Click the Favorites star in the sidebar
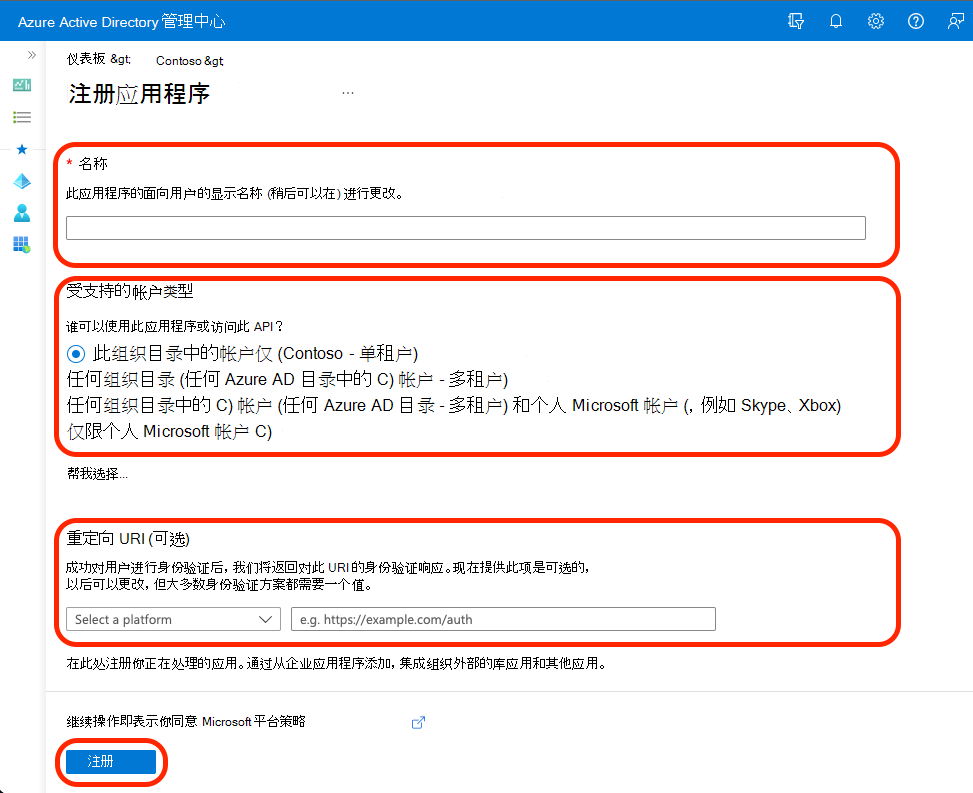Image resolution: width=973 pixels, height=793 pixels. 22,149
